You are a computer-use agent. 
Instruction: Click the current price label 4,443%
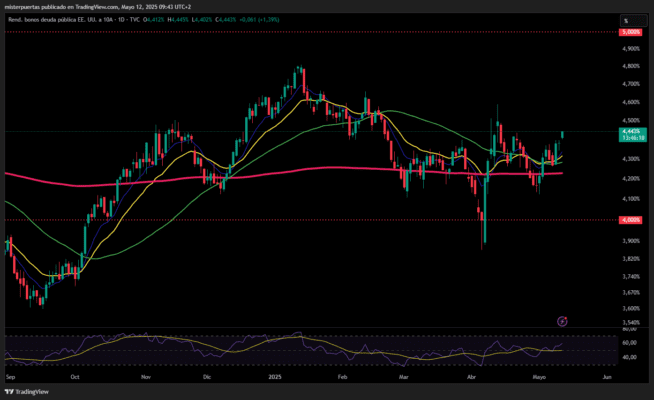click(x=631, y=131)
